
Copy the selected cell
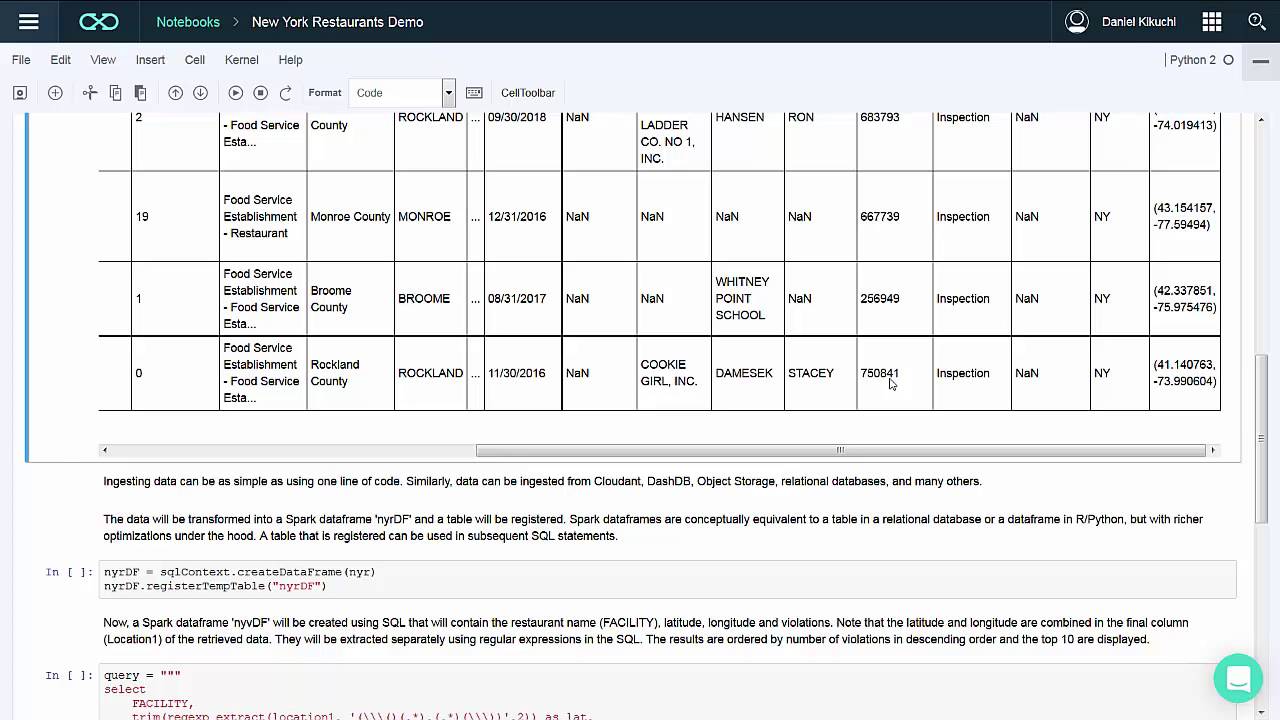[x=115, y=93]
